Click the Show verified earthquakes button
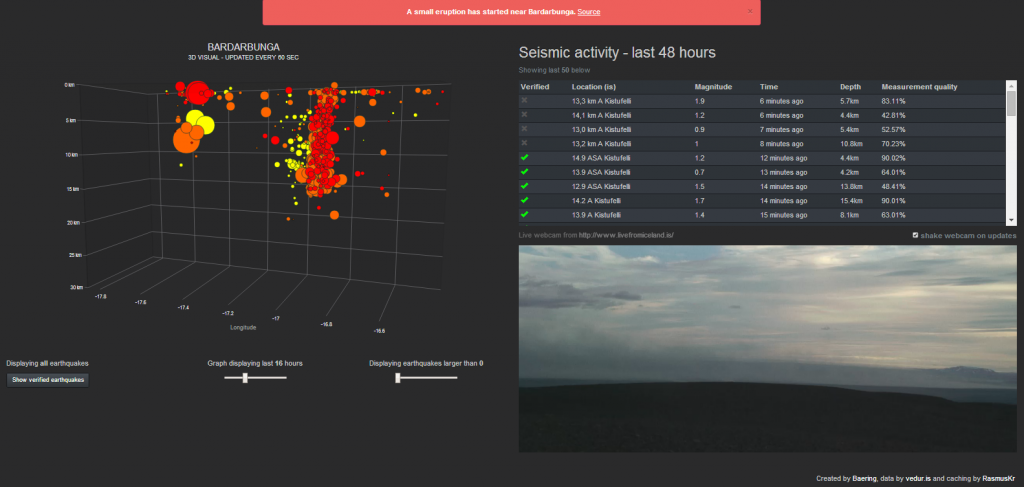This screenshot has height=487, width=1024. click(x=48, y=380)
